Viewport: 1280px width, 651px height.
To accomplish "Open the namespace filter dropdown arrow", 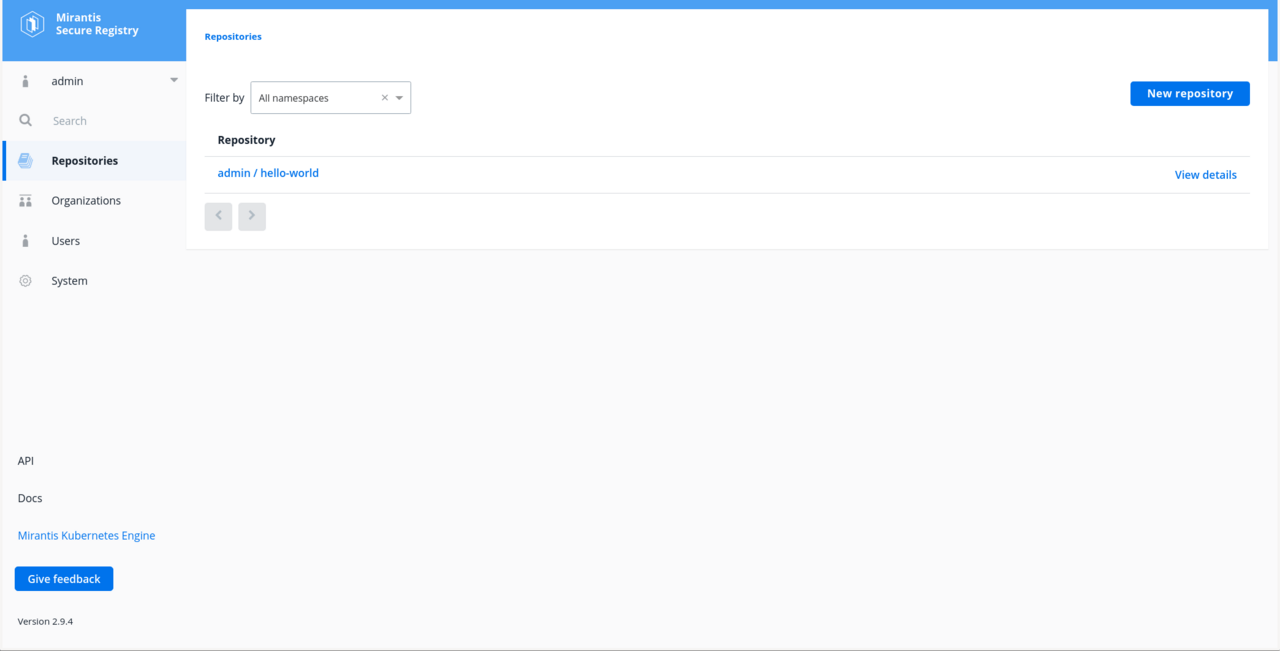I will point(399,98).
